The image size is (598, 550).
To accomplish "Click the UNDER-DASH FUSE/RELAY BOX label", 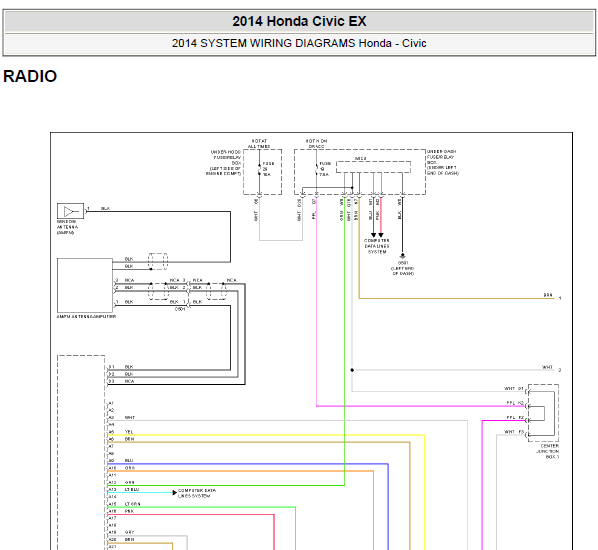I will [442, 162].
